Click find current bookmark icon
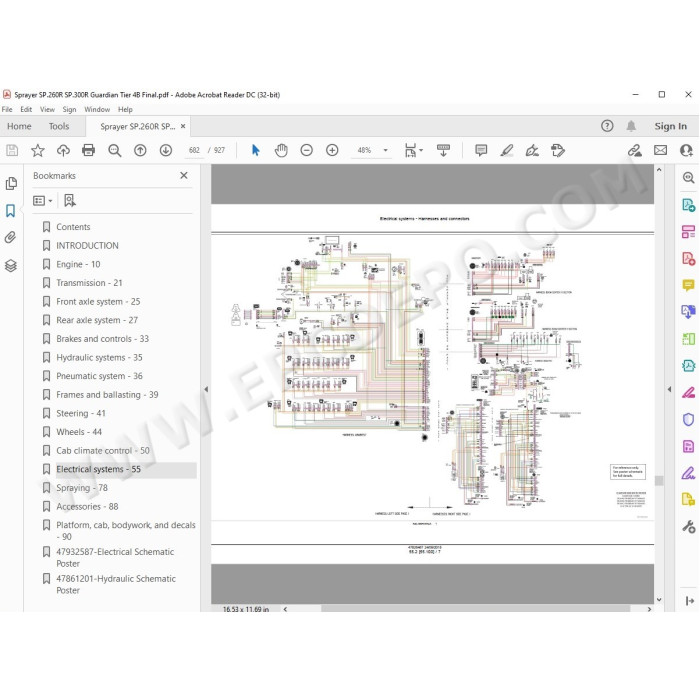This screenshot has width=700, height=700. tap(70, 200)
